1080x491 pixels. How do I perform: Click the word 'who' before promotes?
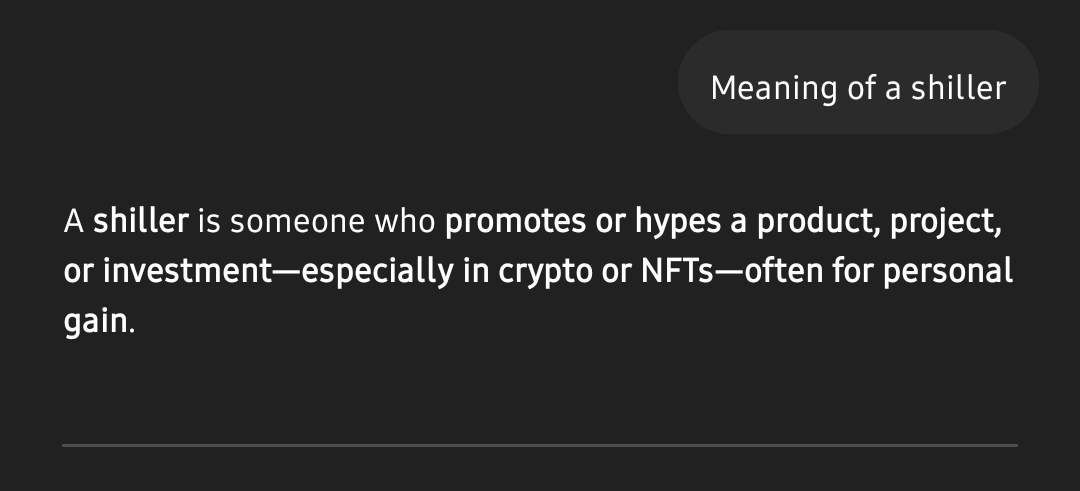pos(405,221)
